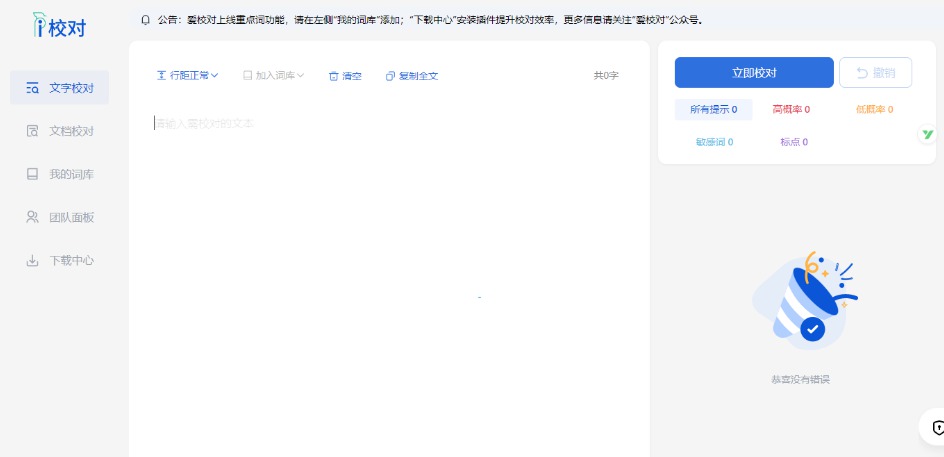Image resolution: width=944 pixels, height=457 pixels.
Task: Expand the 行距正常 line spacing dropdown
Action: pos(187,76)
